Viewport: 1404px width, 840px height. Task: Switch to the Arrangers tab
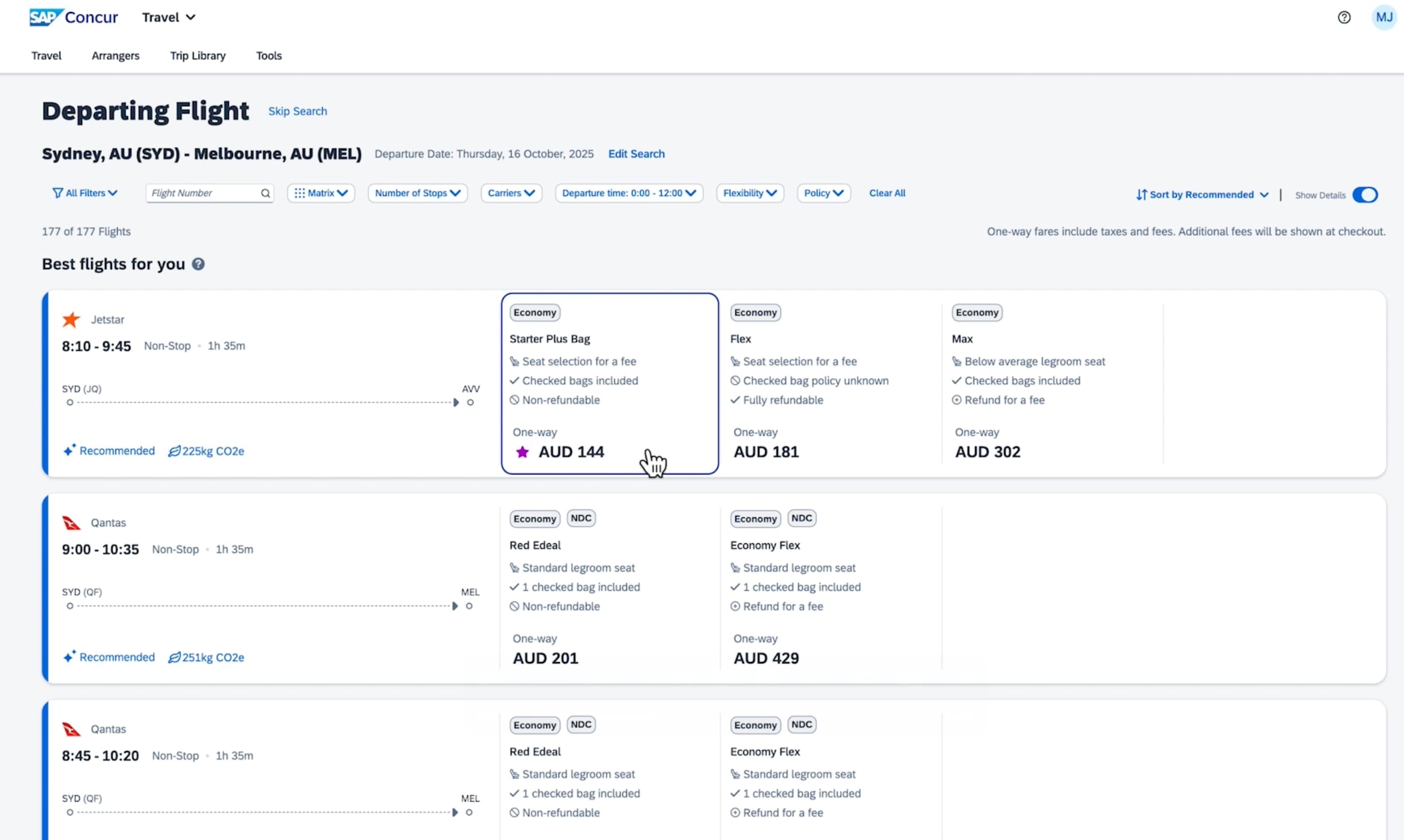pos(115,56)
